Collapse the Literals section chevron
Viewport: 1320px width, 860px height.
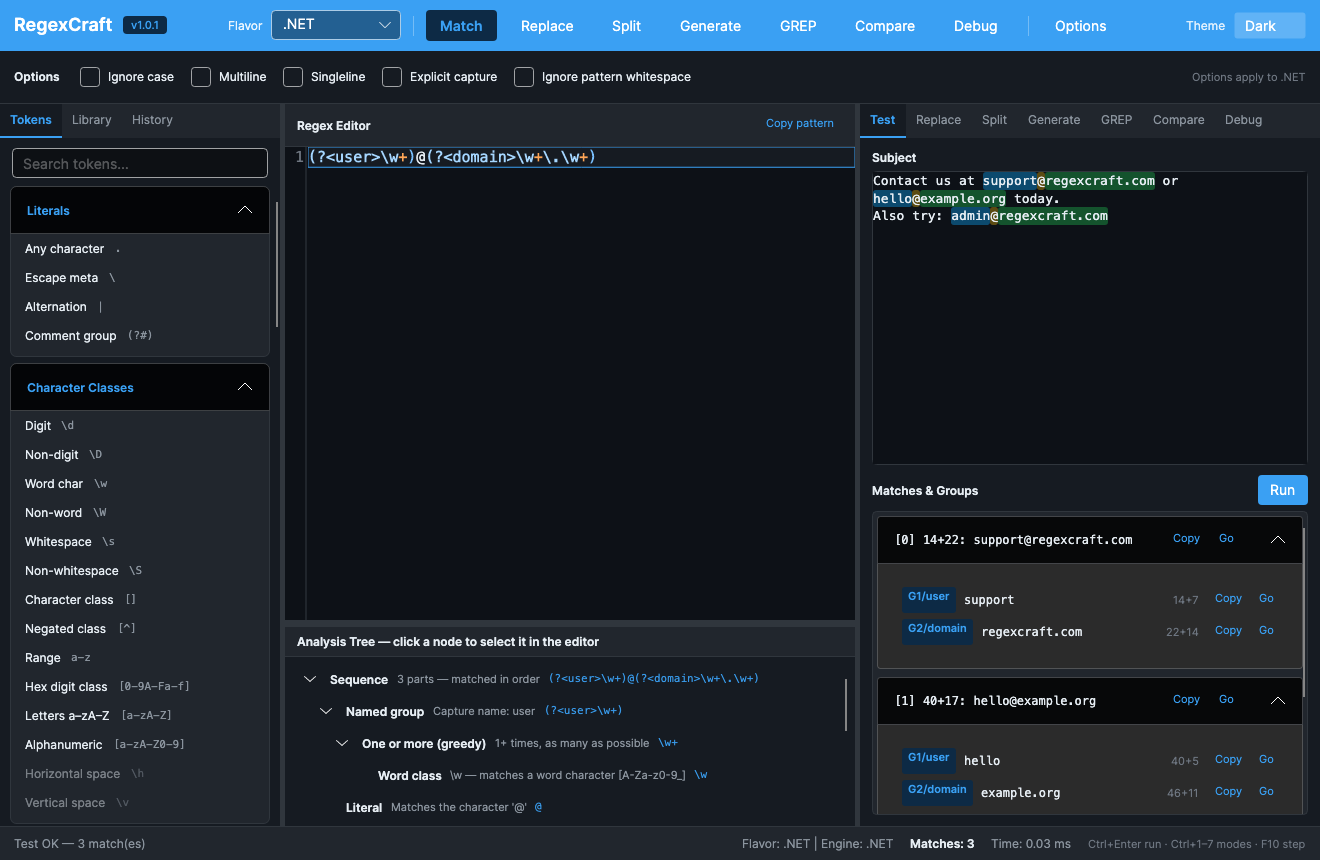(x=245, y=210)
